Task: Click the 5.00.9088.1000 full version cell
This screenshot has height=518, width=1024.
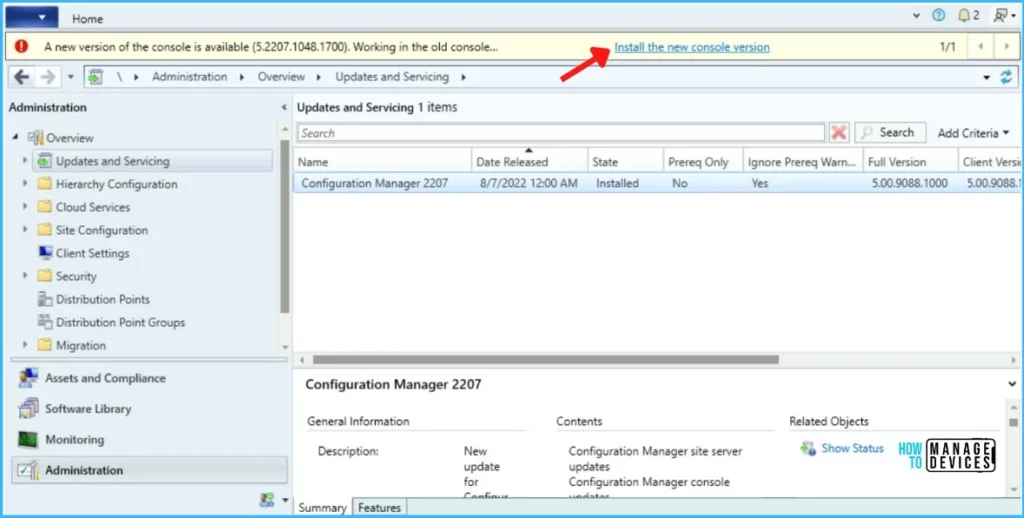Action: pos(910,184)
